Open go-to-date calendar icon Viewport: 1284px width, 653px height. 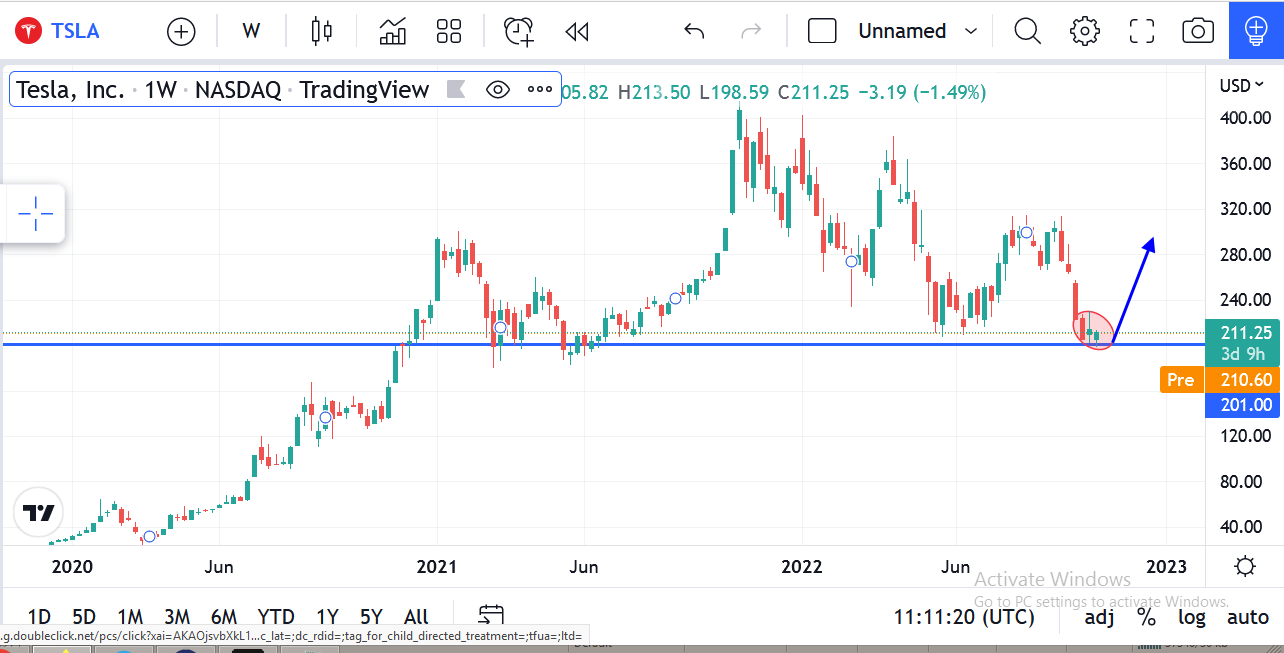click(x=491, y=615)
